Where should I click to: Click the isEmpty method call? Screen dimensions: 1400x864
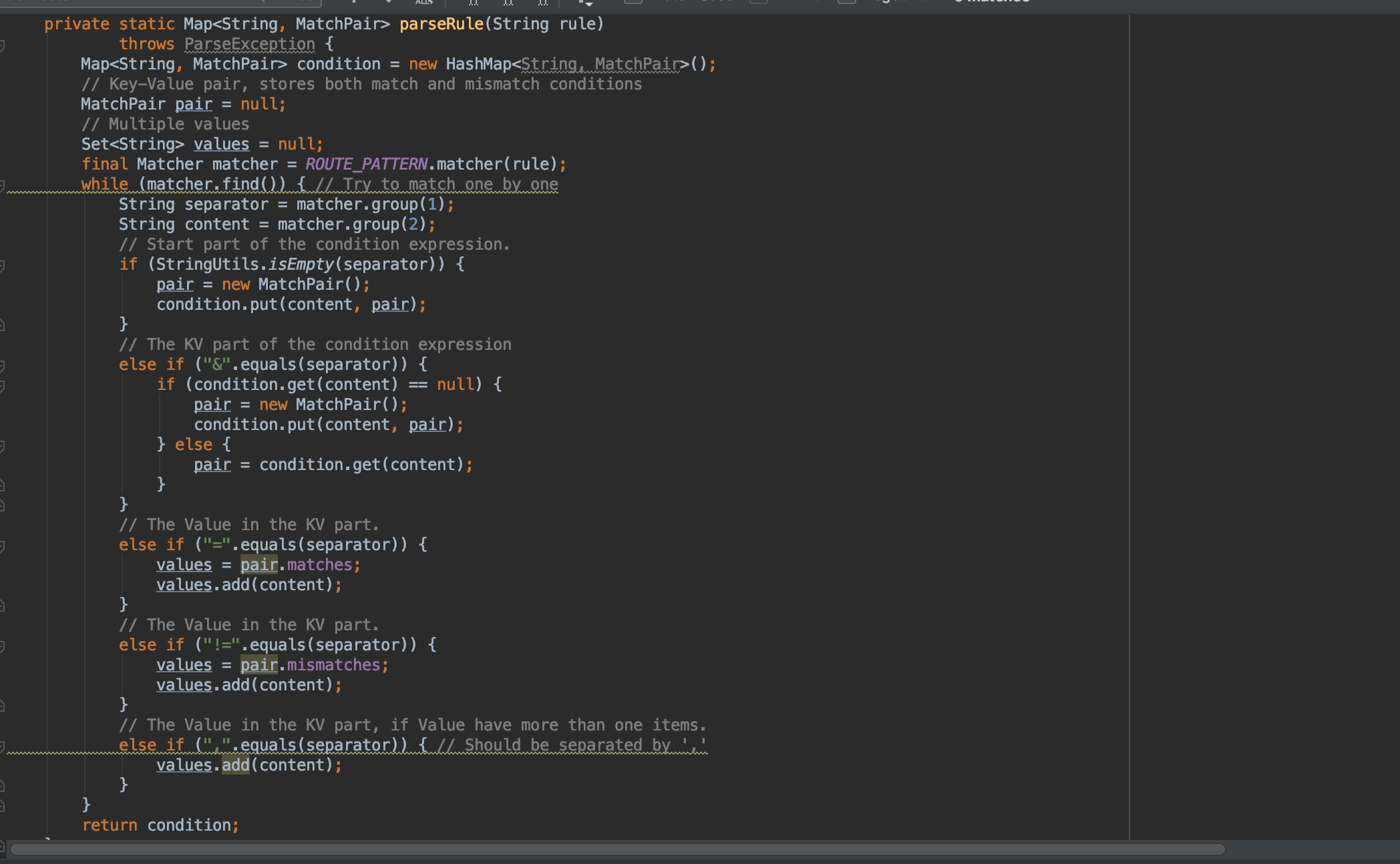pos(300,264)
